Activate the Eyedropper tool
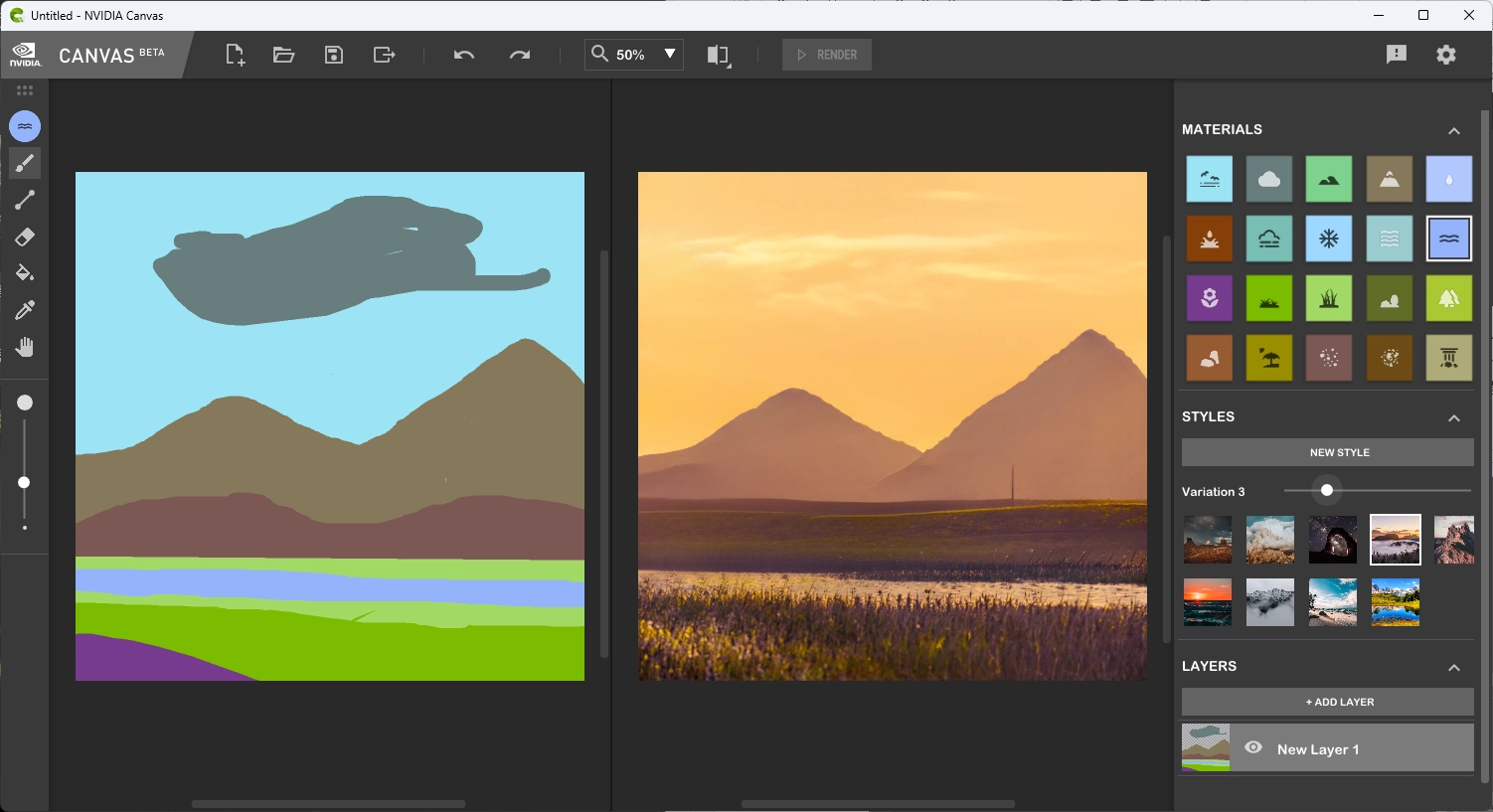 pyautogui.click(x=25, y=310)
